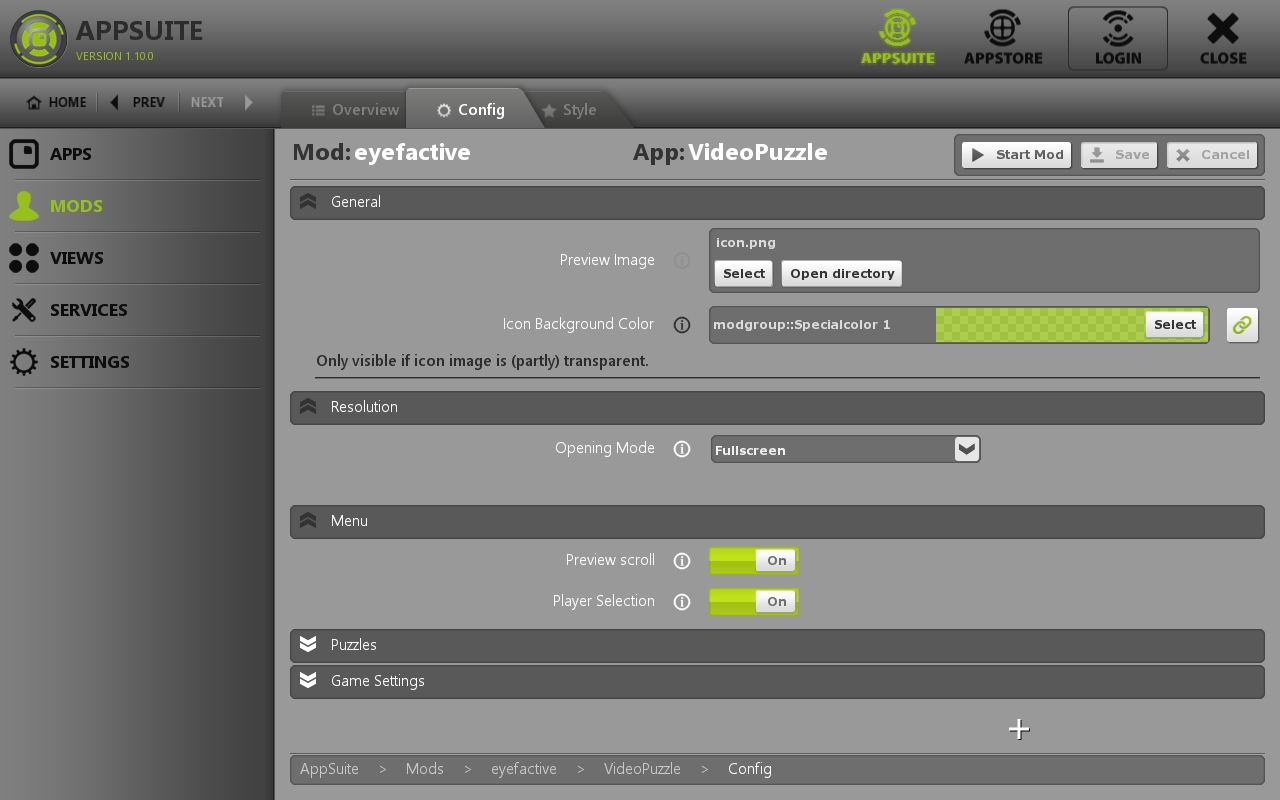Show info for Opening Mode
Viewport: 1280px width, 800px height.
pyautogui.click(x=682, y=449)
